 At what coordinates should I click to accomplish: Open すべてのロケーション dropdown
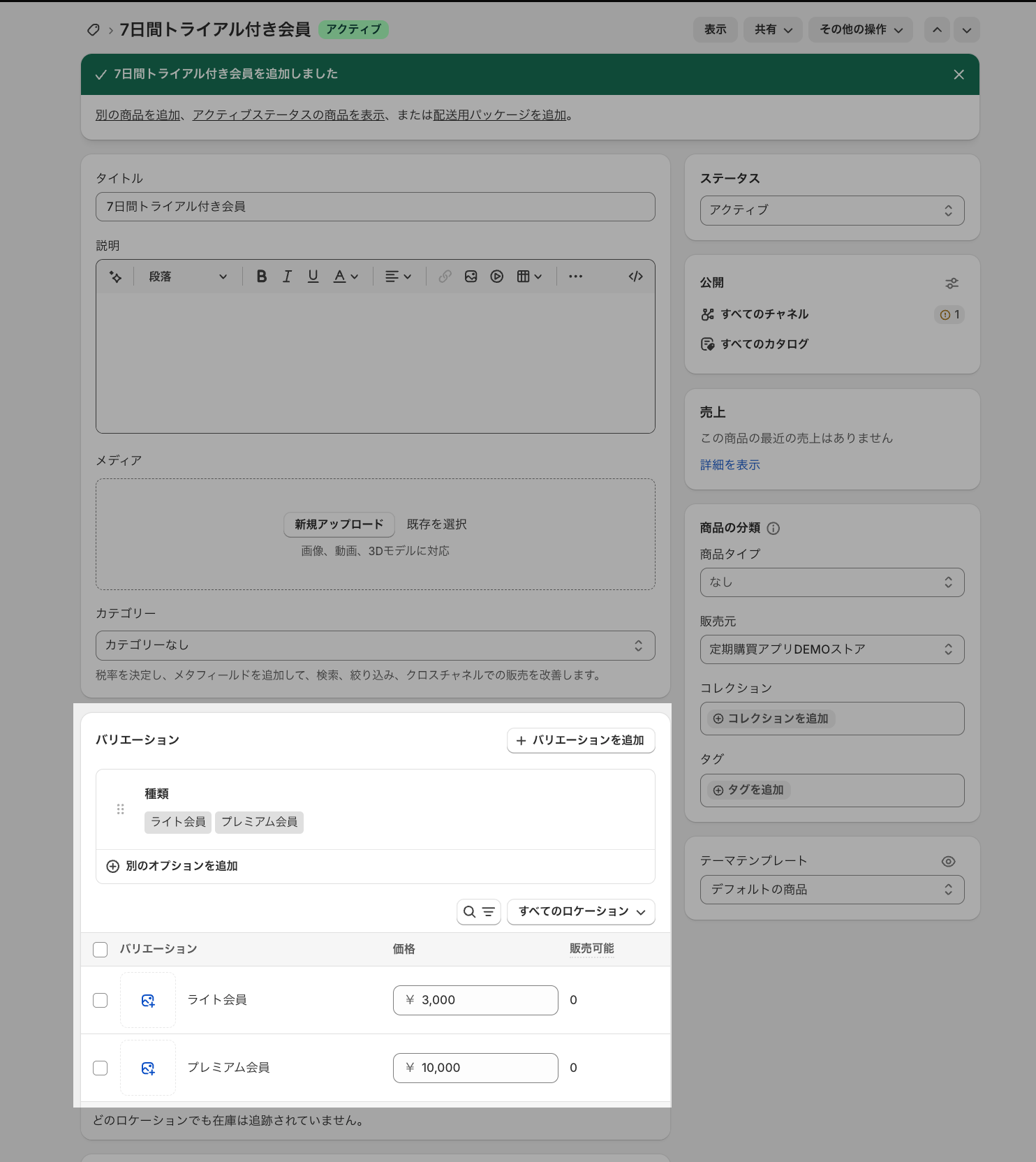point(581,912)
